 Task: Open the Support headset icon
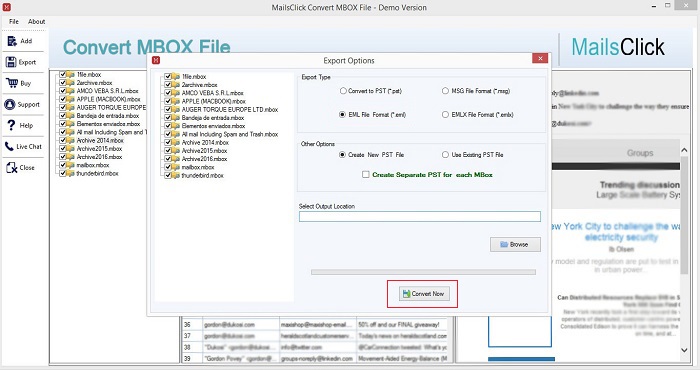point(10,104)
